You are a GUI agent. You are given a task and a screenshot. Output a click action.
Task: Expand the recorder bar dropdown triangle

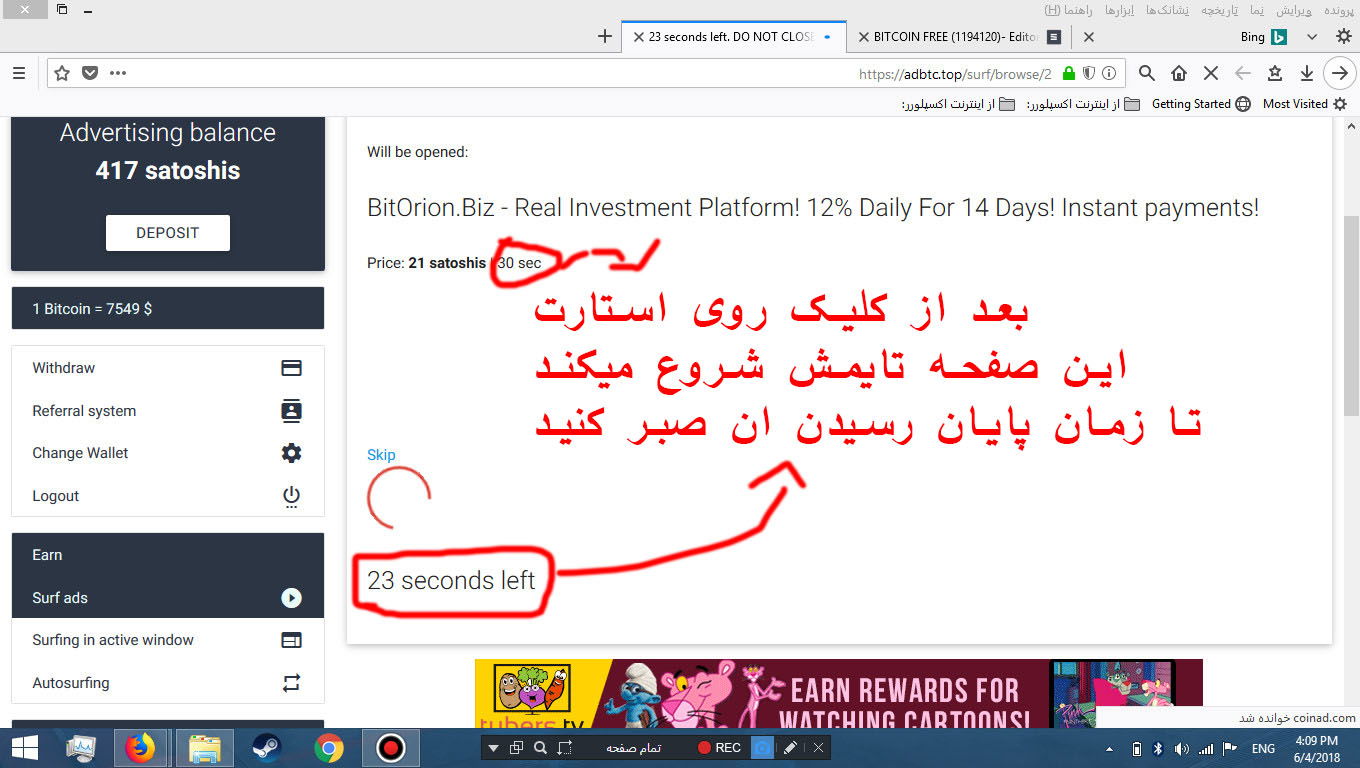pyautogui.click(x=493, y=748)
